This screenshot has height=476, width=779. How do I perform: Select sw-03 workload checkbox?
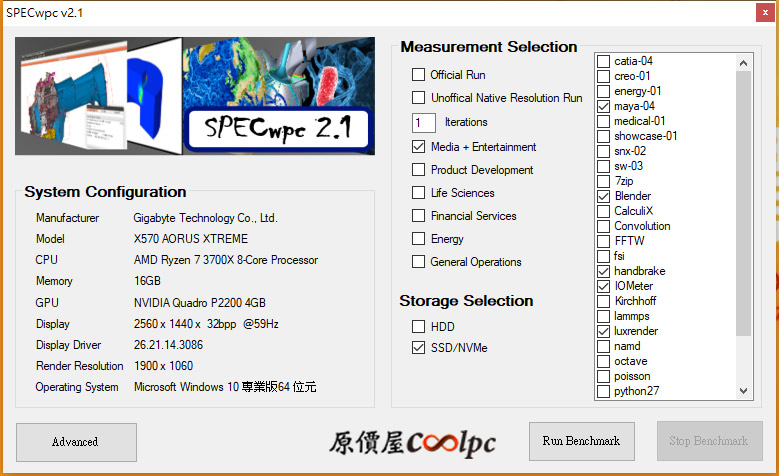pyautogui.click(x=603, y=166)
